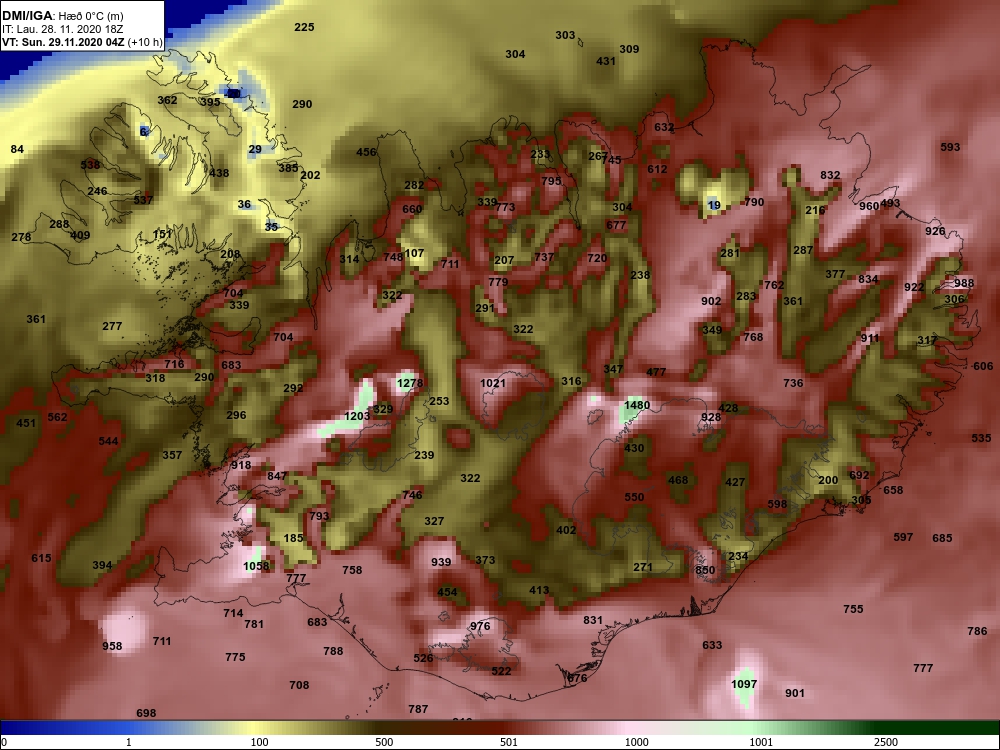Click the map value '786'
This screenshot has height=750, width=1000.
click(977, 631)
